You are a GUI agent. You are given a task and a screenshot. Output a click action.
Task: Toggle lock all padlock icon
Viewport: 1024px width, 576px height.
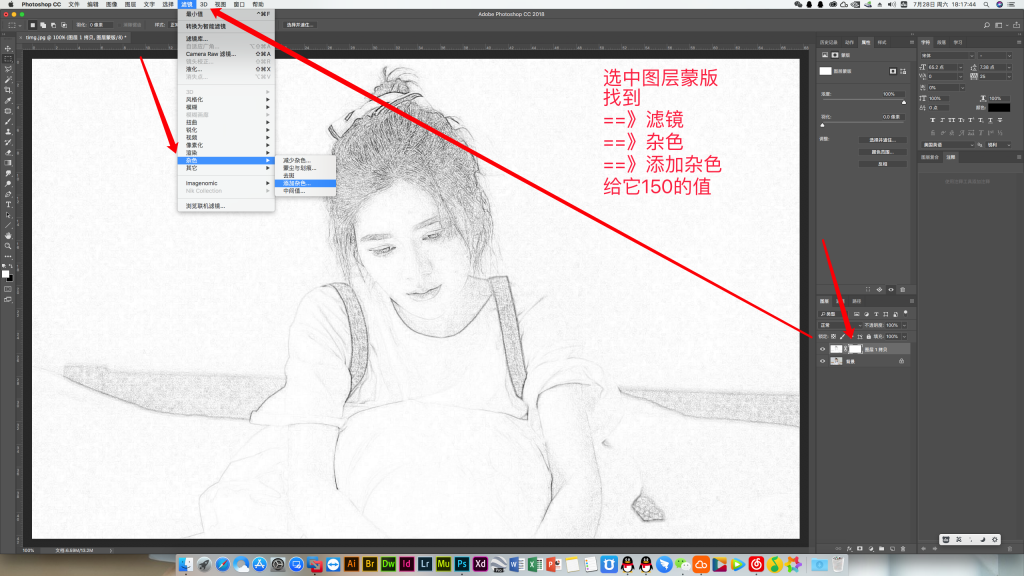point(869,337)
